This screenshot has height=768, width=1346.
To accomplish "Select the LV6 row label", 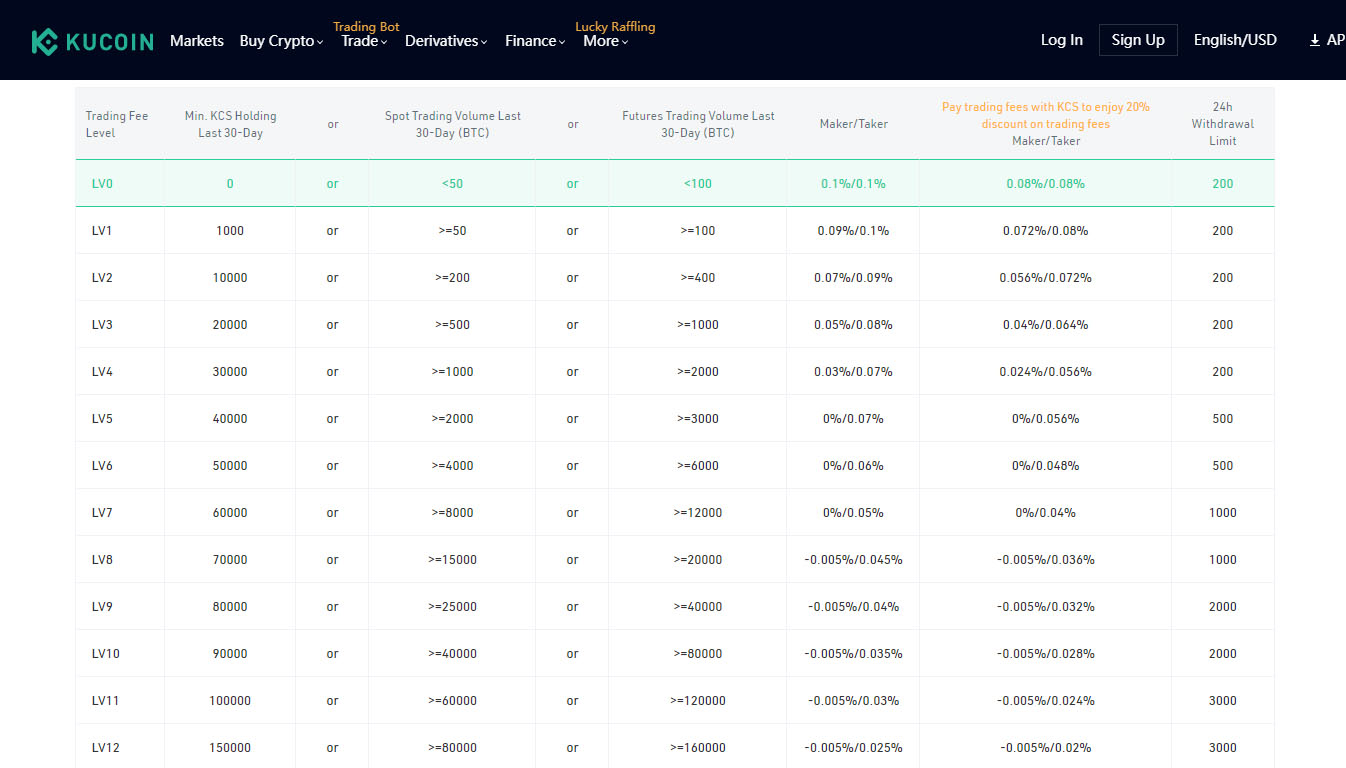I will [102, 466].
